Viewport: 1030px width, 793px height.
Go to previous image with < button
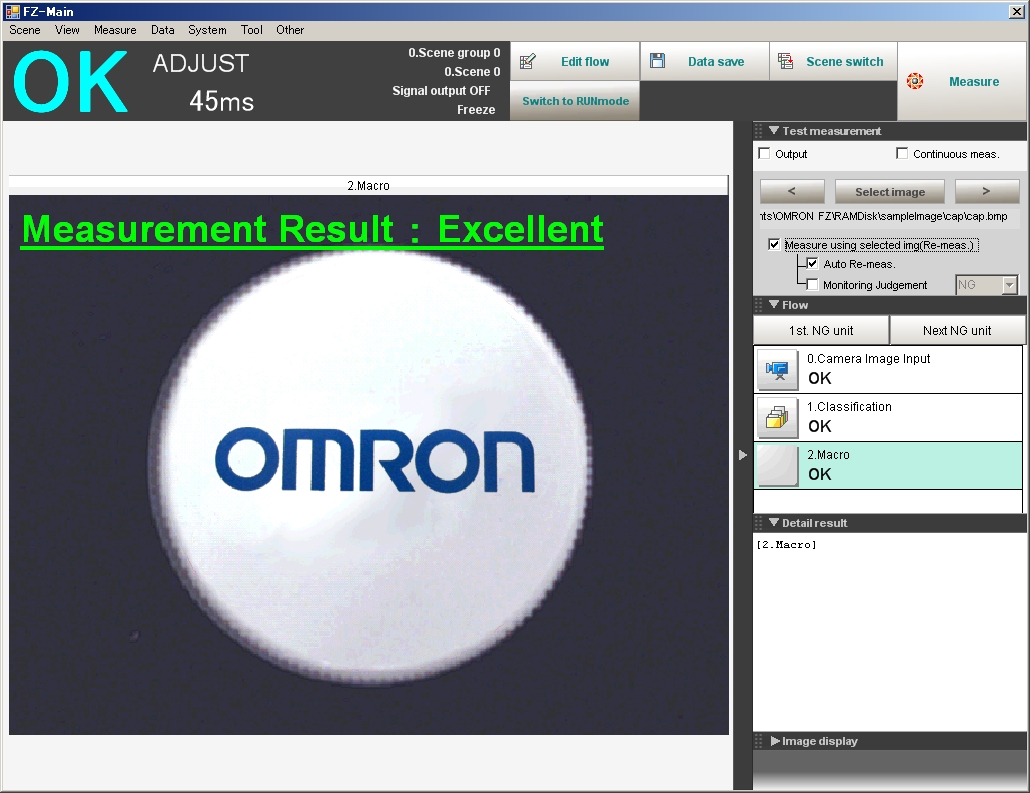click(792, 191)
